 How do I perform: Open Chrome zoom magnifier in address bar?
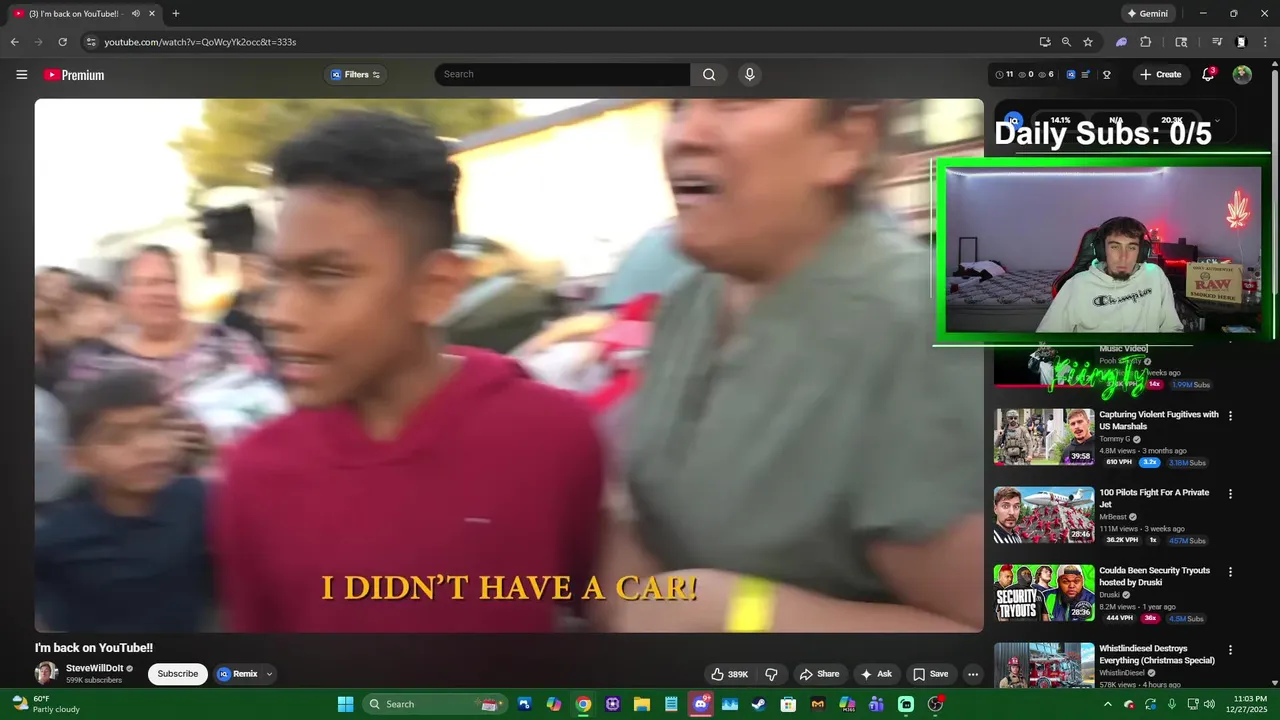[x=1066, y=42]
